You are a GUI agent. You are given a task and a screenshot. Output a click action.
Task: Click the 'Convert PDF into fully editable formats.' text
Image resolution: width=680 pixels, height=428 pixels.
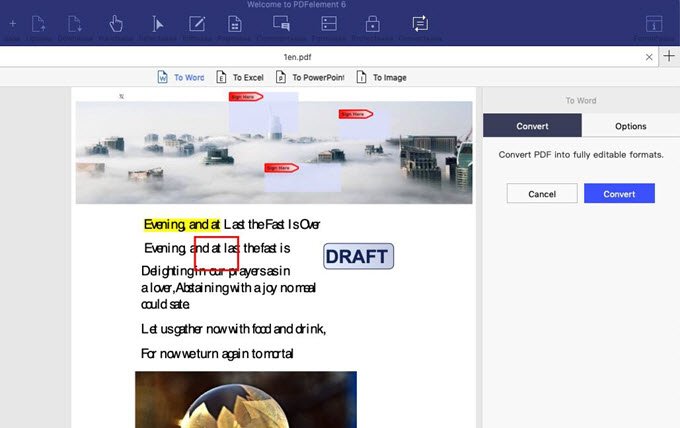click(x=581, y=155)
